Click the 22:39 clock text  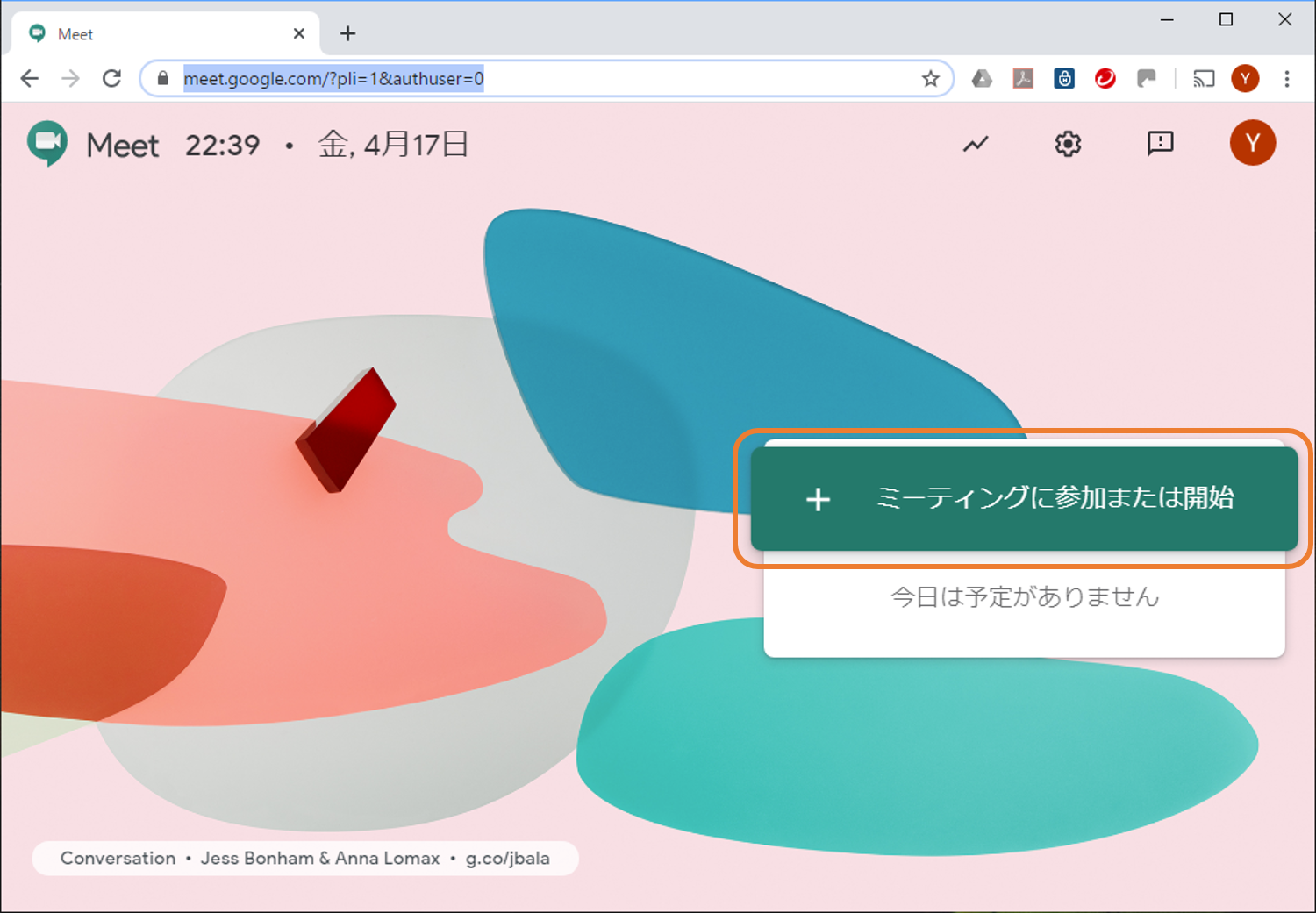223,145
